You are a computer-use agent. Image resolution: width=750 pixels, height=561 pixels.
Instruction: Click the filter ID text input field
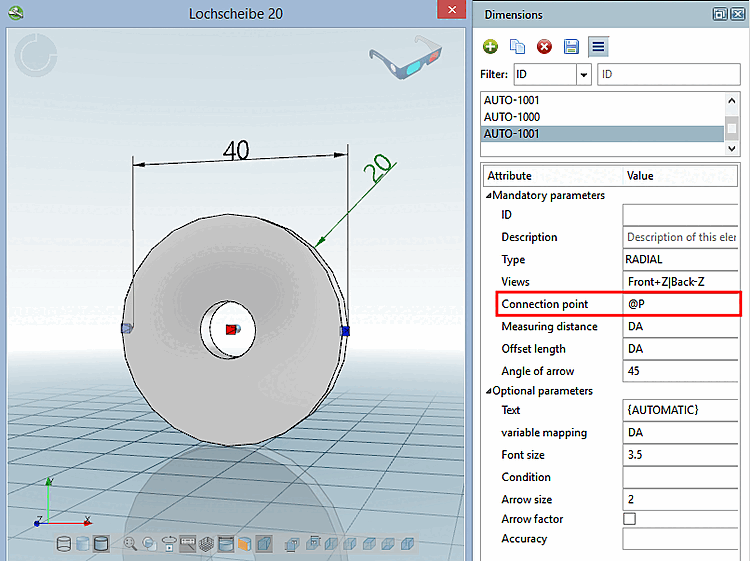tap(668, 75)
